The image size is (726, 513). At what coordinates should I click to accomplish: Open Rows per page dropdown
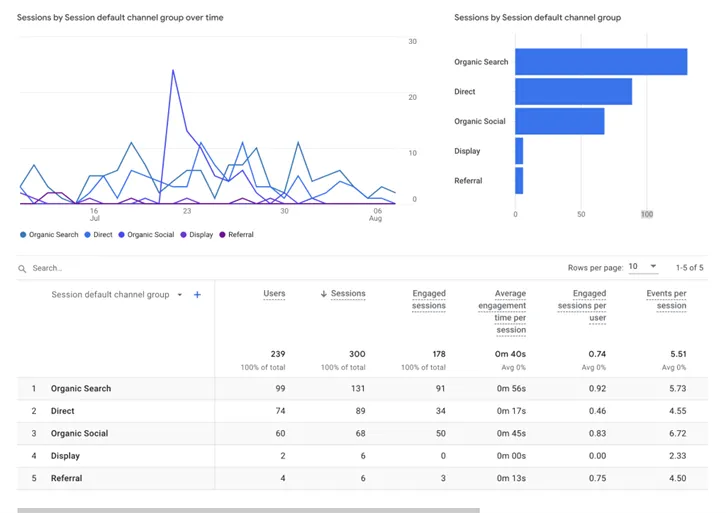pyautogui.click(x=643, y=267)
